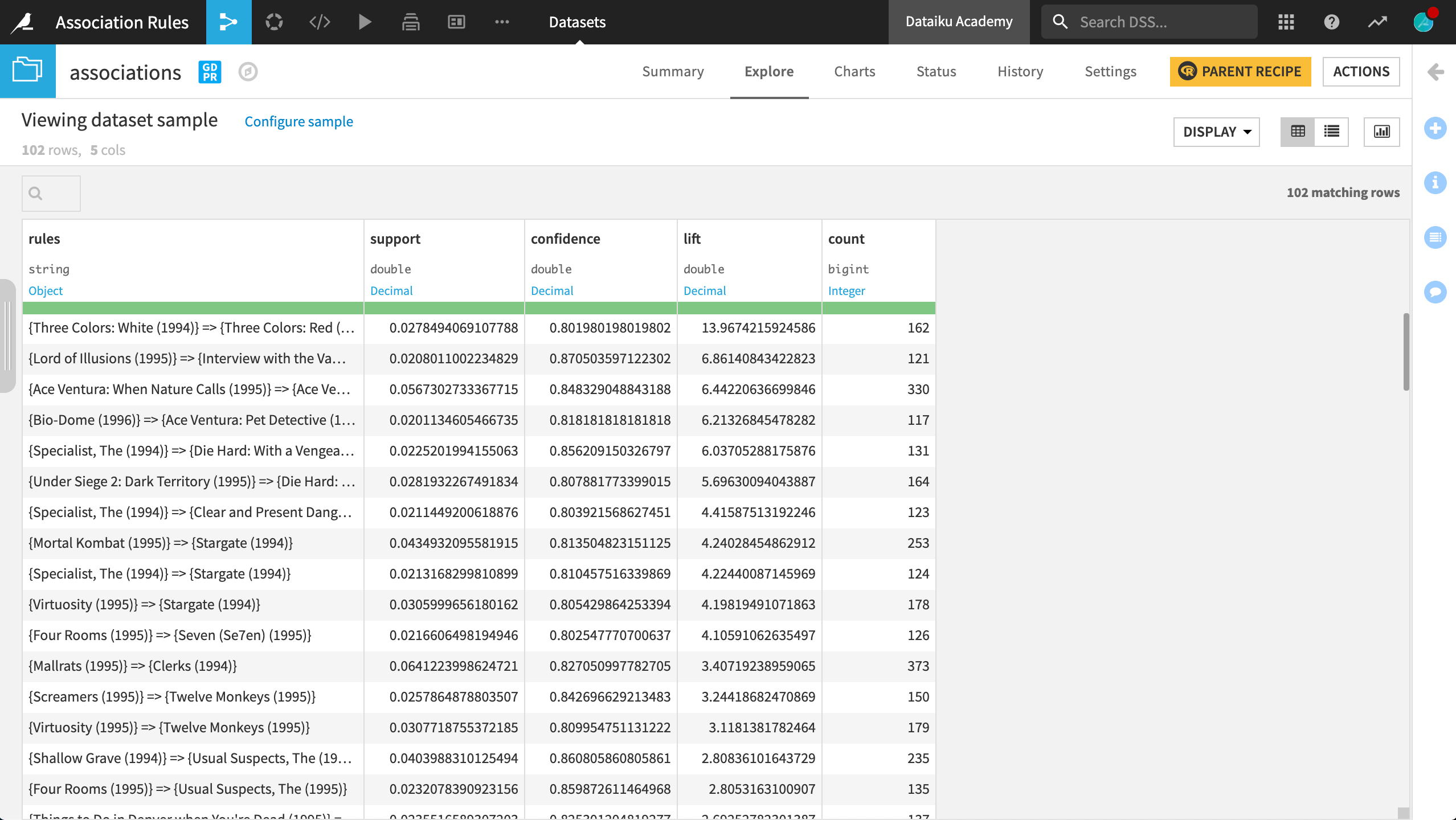Open the more options ellipsis menu

tap(502, 22)
